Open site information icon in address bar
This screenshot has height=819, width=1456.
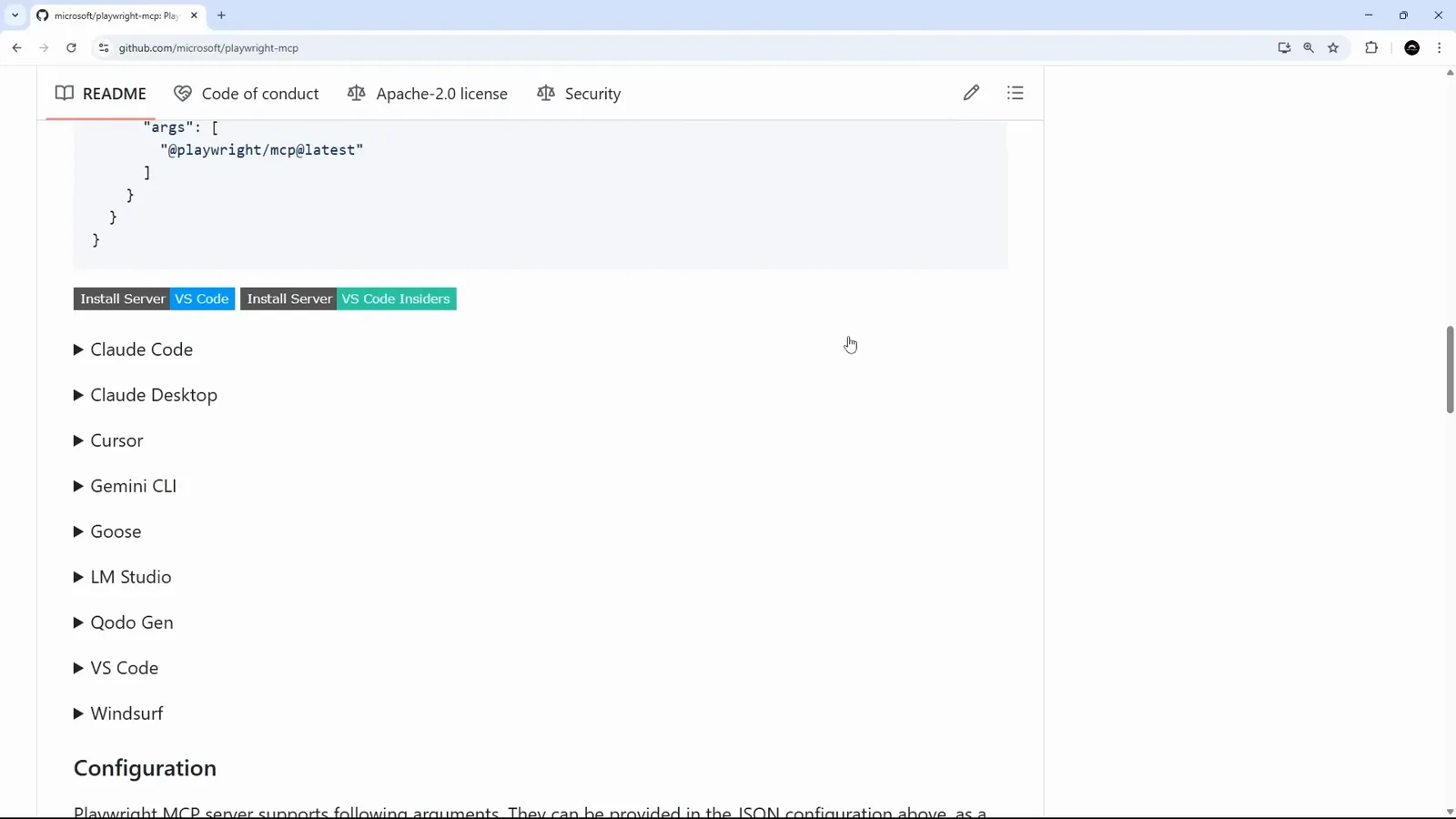(104, 48)
